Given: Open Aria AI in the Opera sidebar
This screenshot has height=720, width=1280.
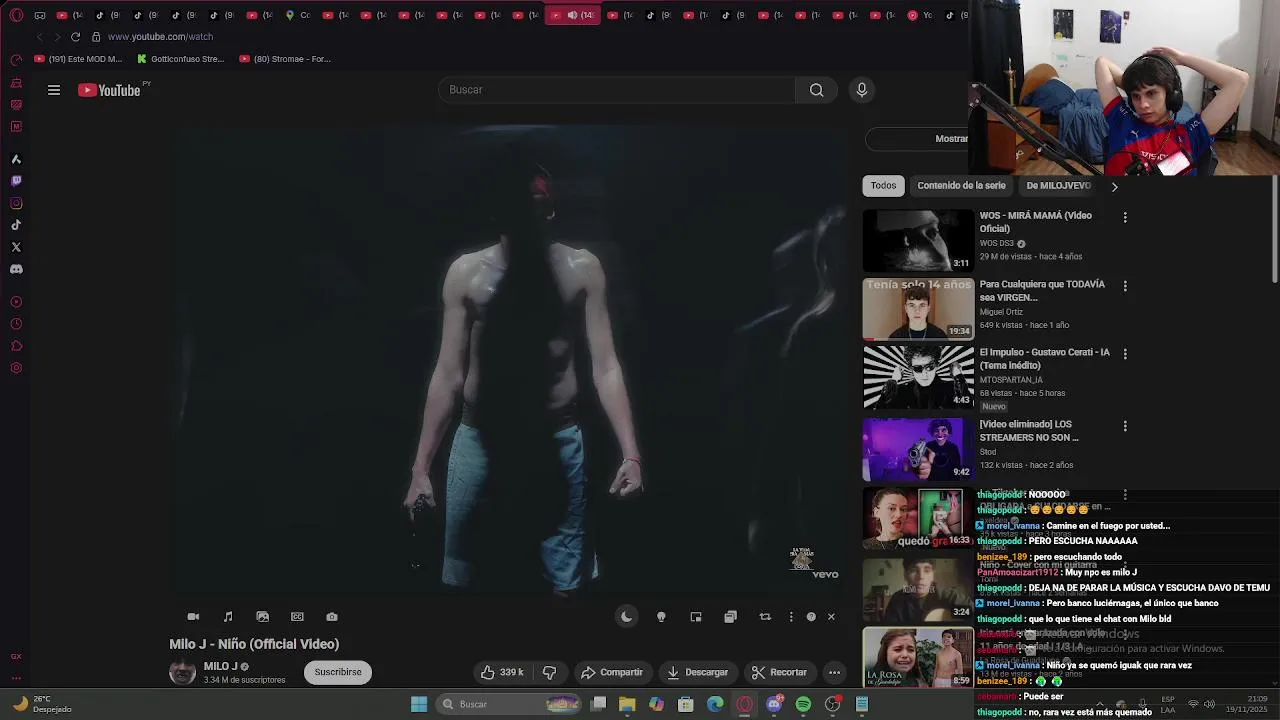Looking at the screenshot, I should [16, 159].
